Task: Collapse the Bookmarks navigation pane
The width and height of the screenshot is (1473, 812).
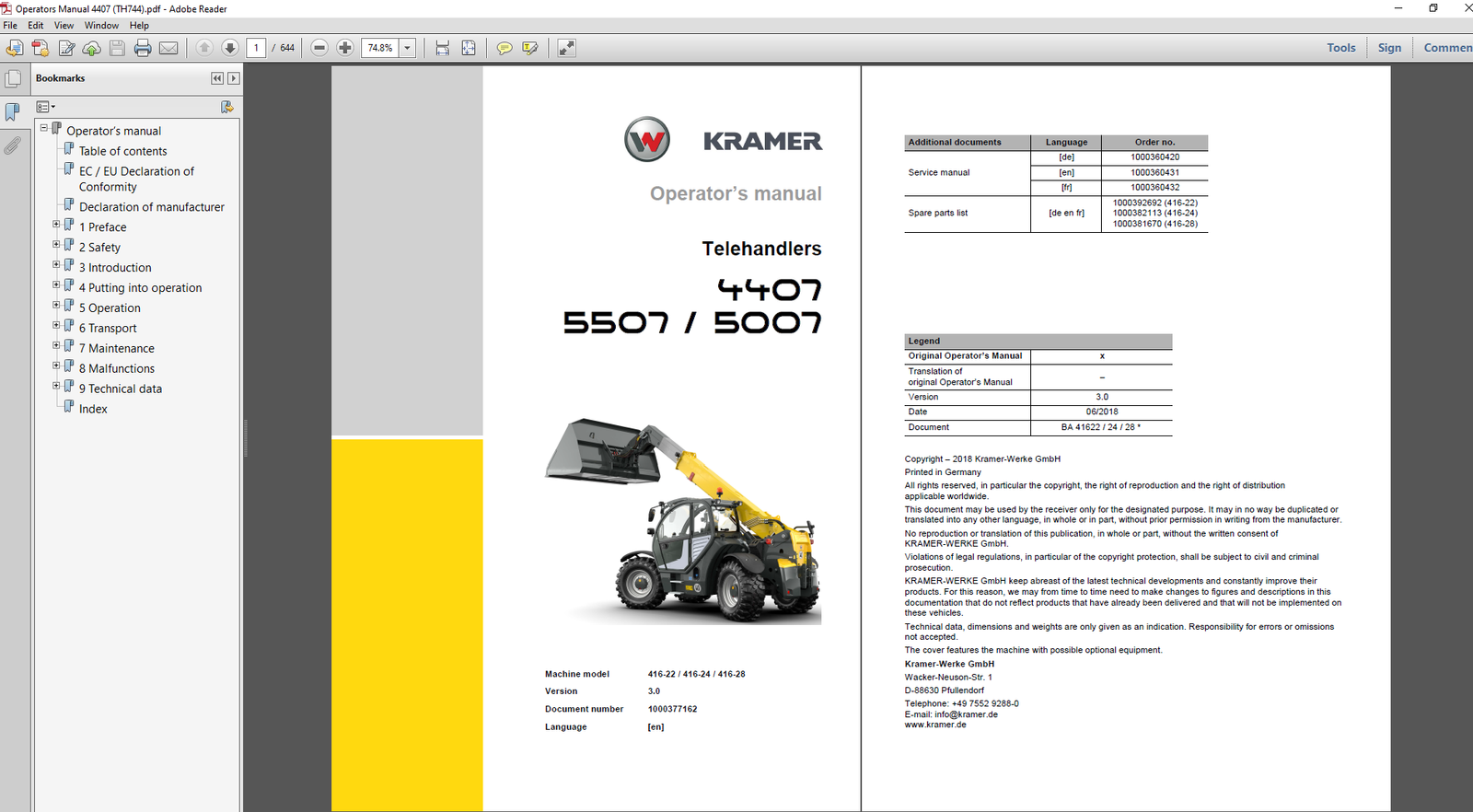Action: [x=217, y=78]
